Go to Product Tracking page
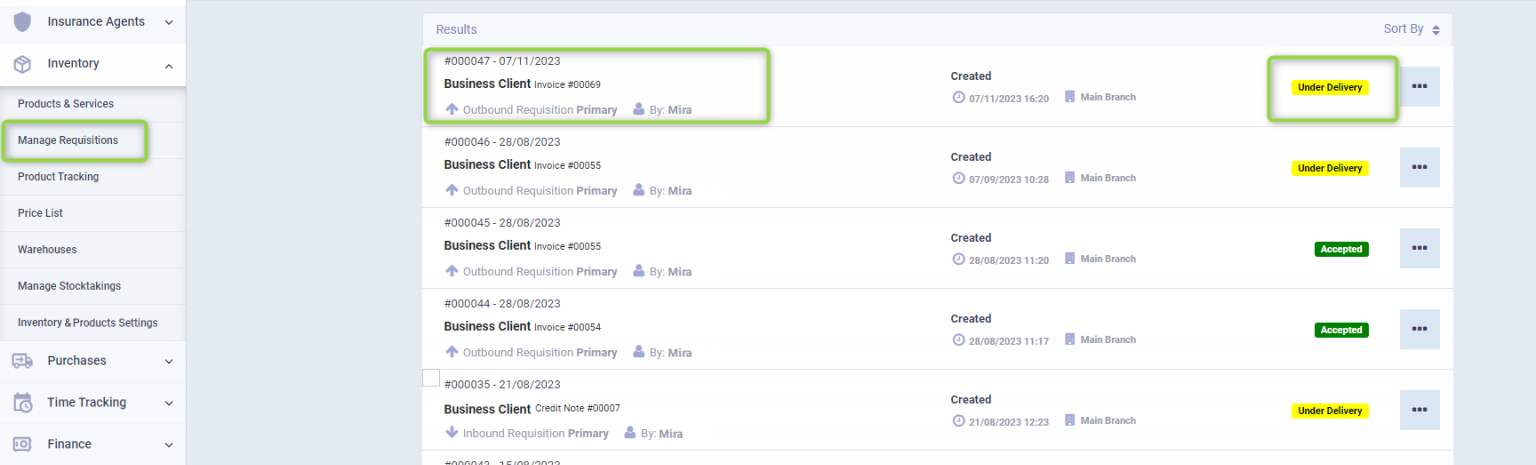1536x465 pixels. [58, 177]
